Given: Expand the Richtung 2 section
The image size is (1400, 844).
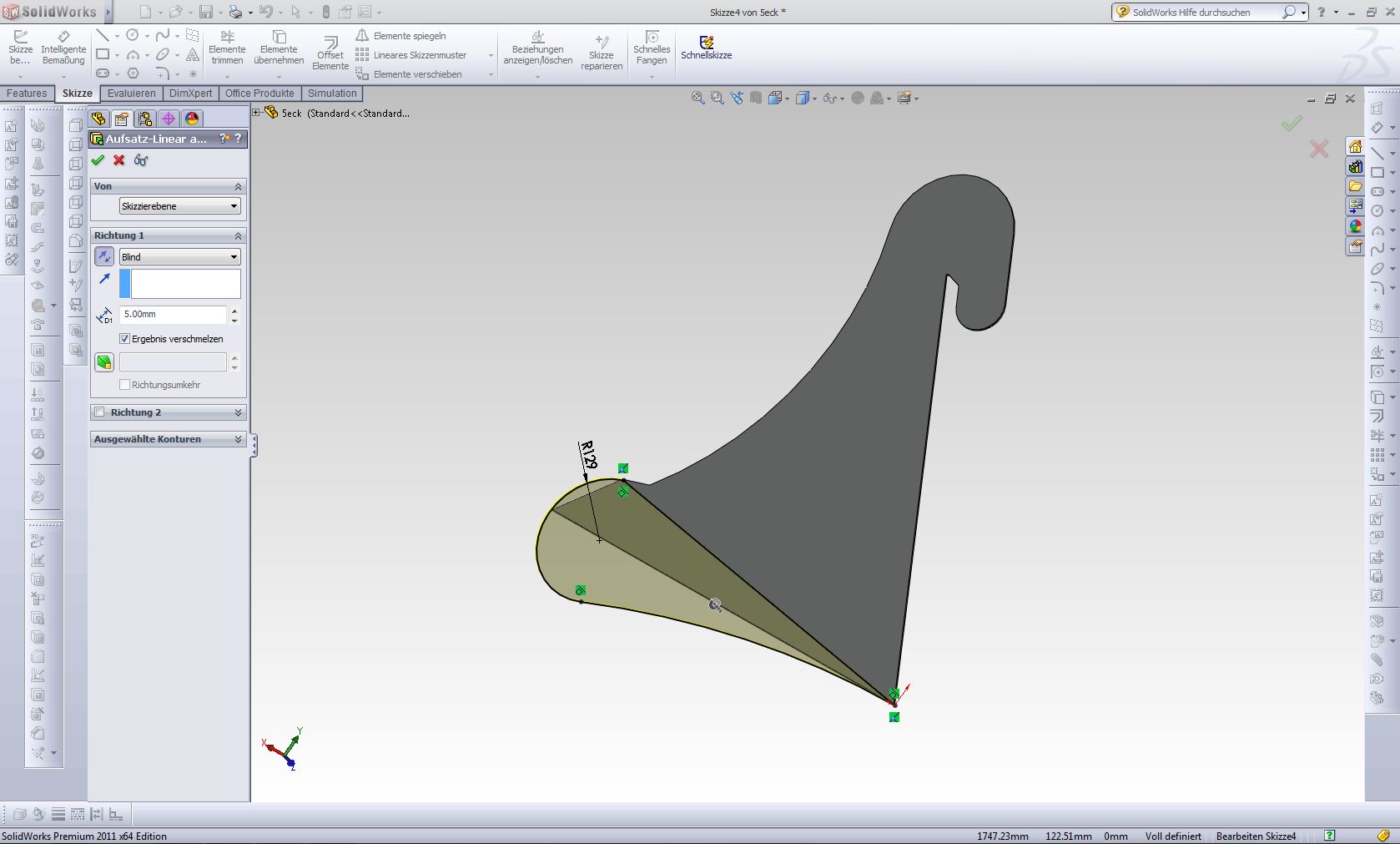Looking at the screenshot, I should (x=238, y=412).
